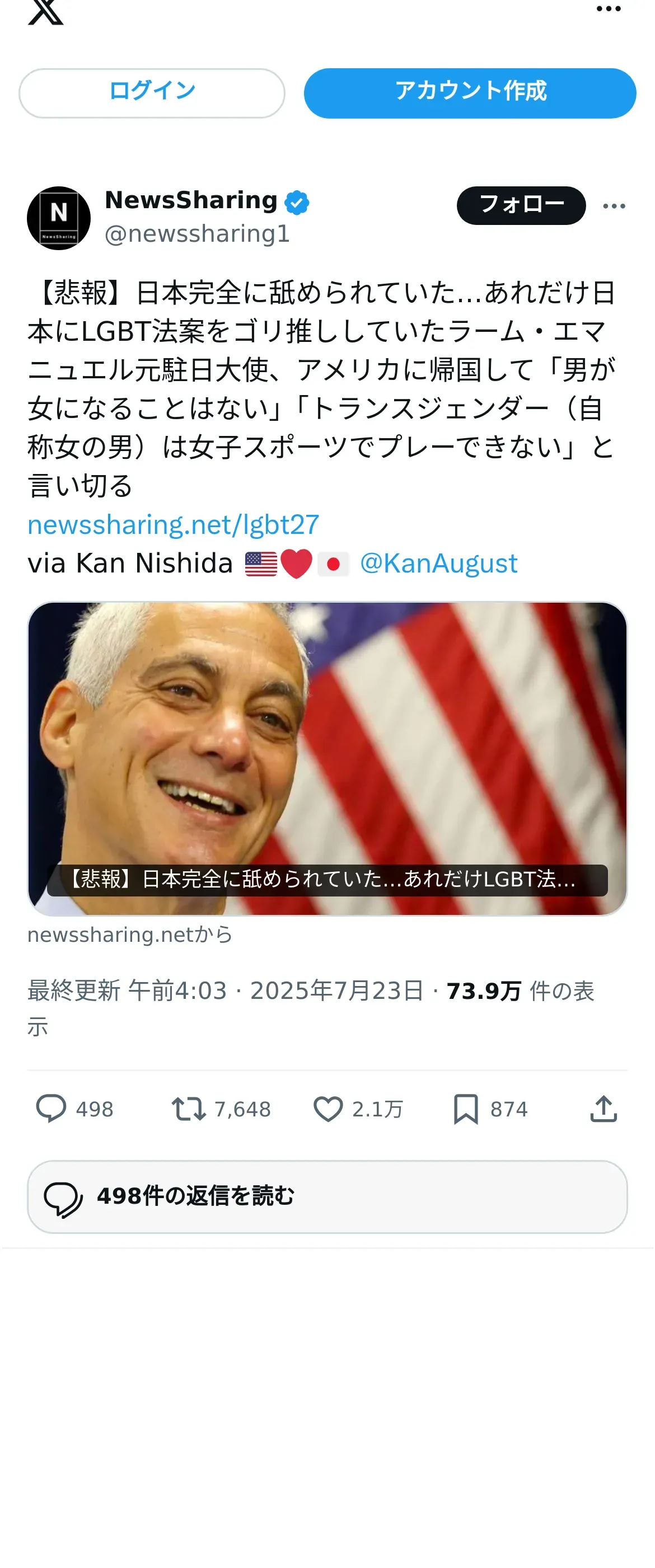Open the article preview image card

pyautogui.click(x=327, y=758)
